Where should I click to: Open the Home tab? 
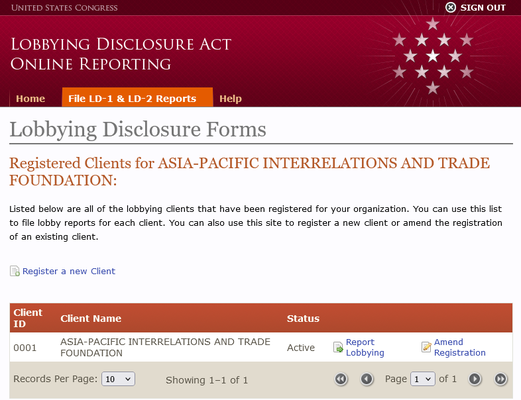[31, 99]
